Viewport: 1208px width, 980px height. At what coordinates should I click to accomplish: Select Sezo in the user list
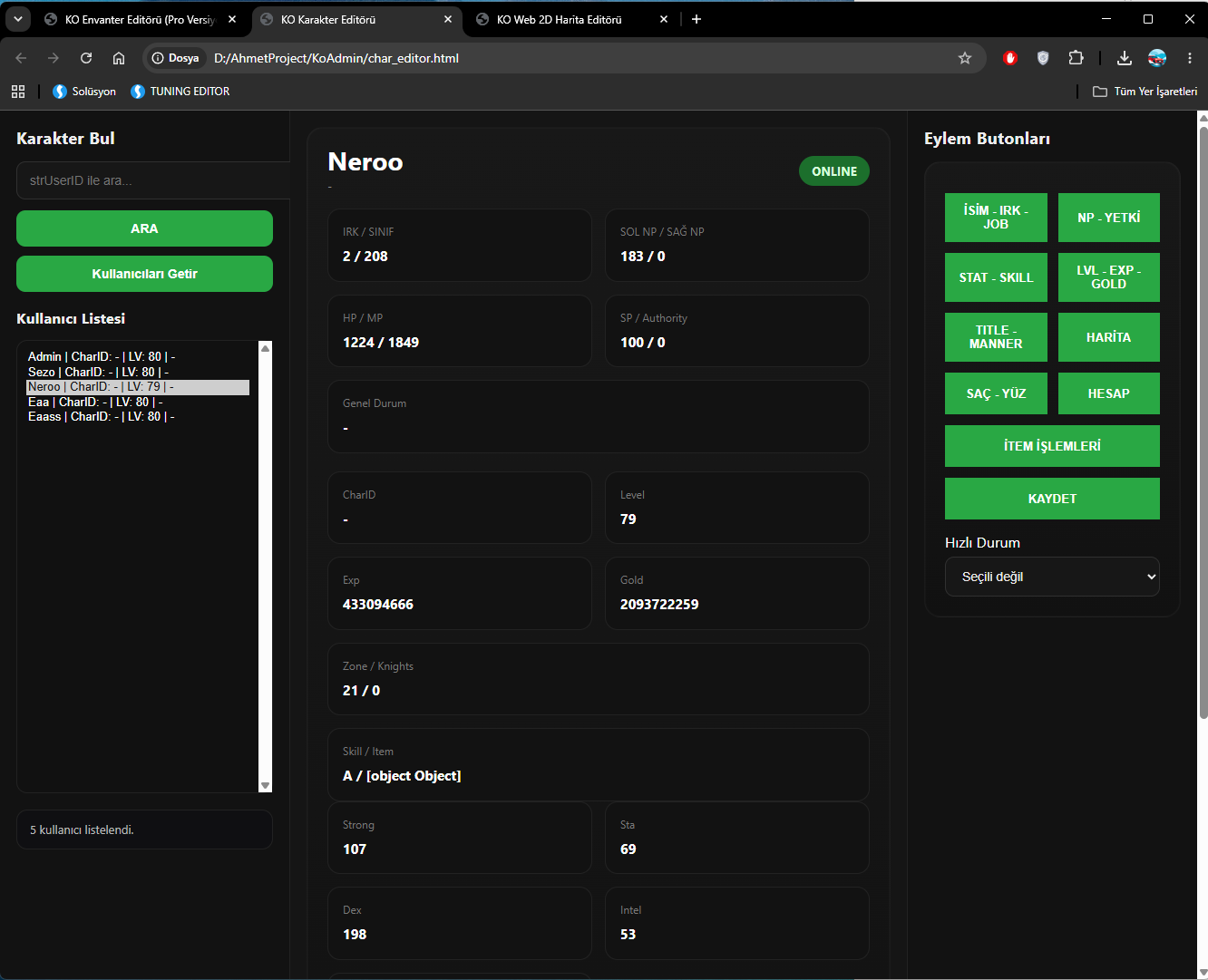click(138, 372)
